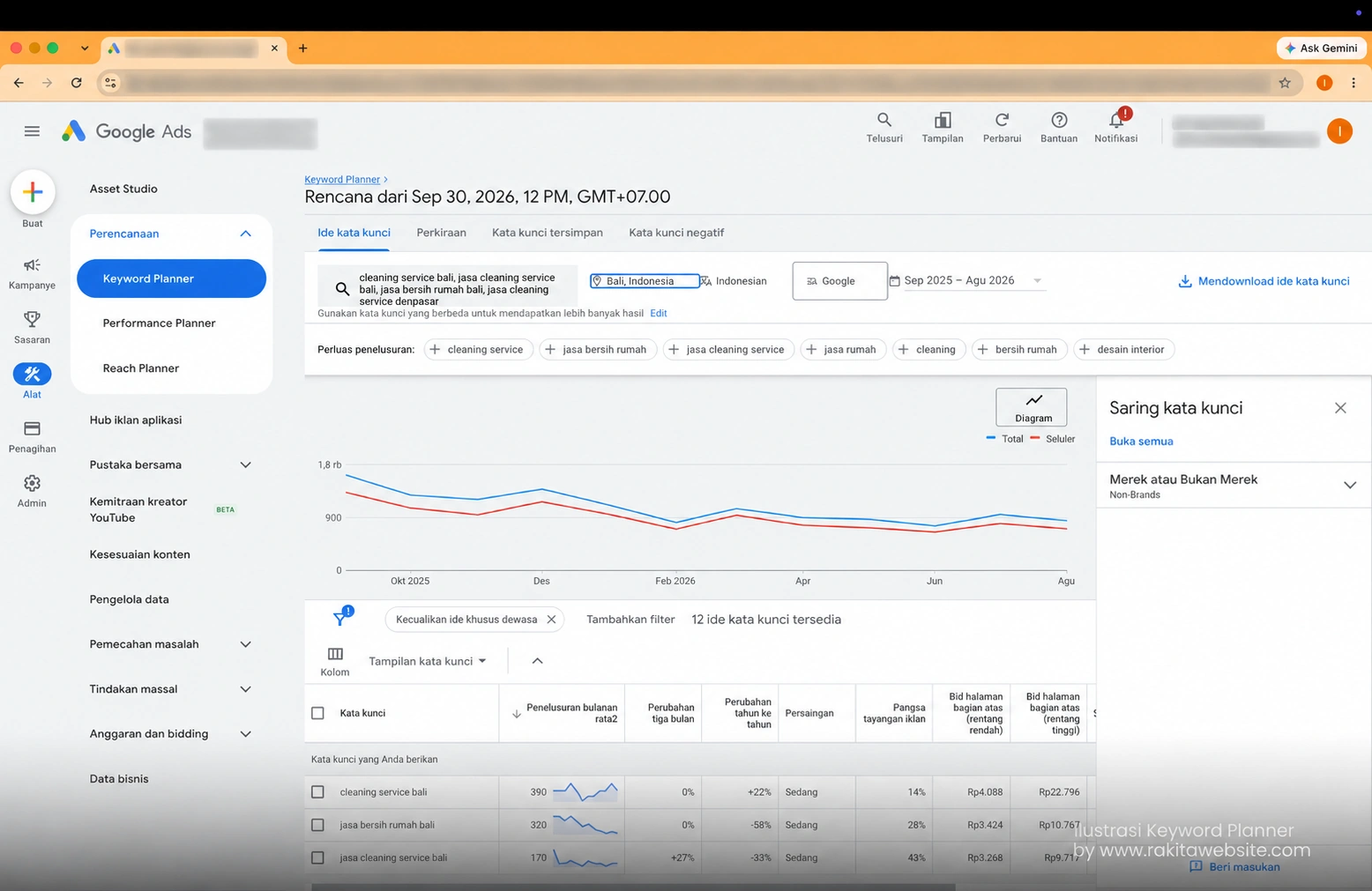1372x891 pixels.
Task: Collapse the Perencanaan section
Action: click(246, 234)
